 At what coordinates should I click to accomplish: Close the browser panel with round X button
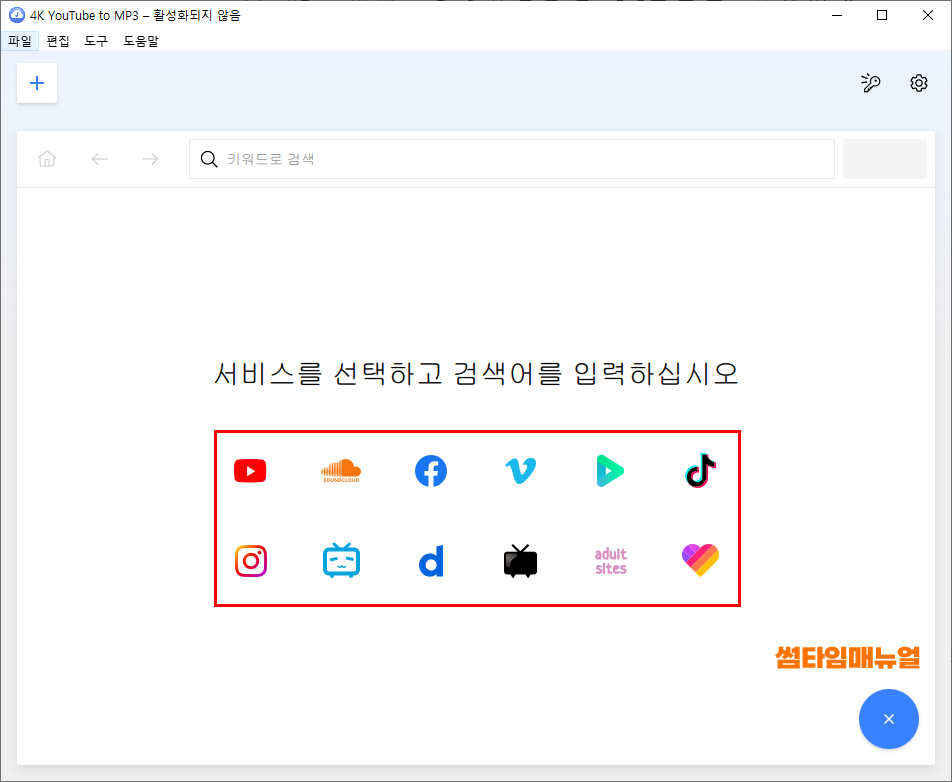click(889, 719)
